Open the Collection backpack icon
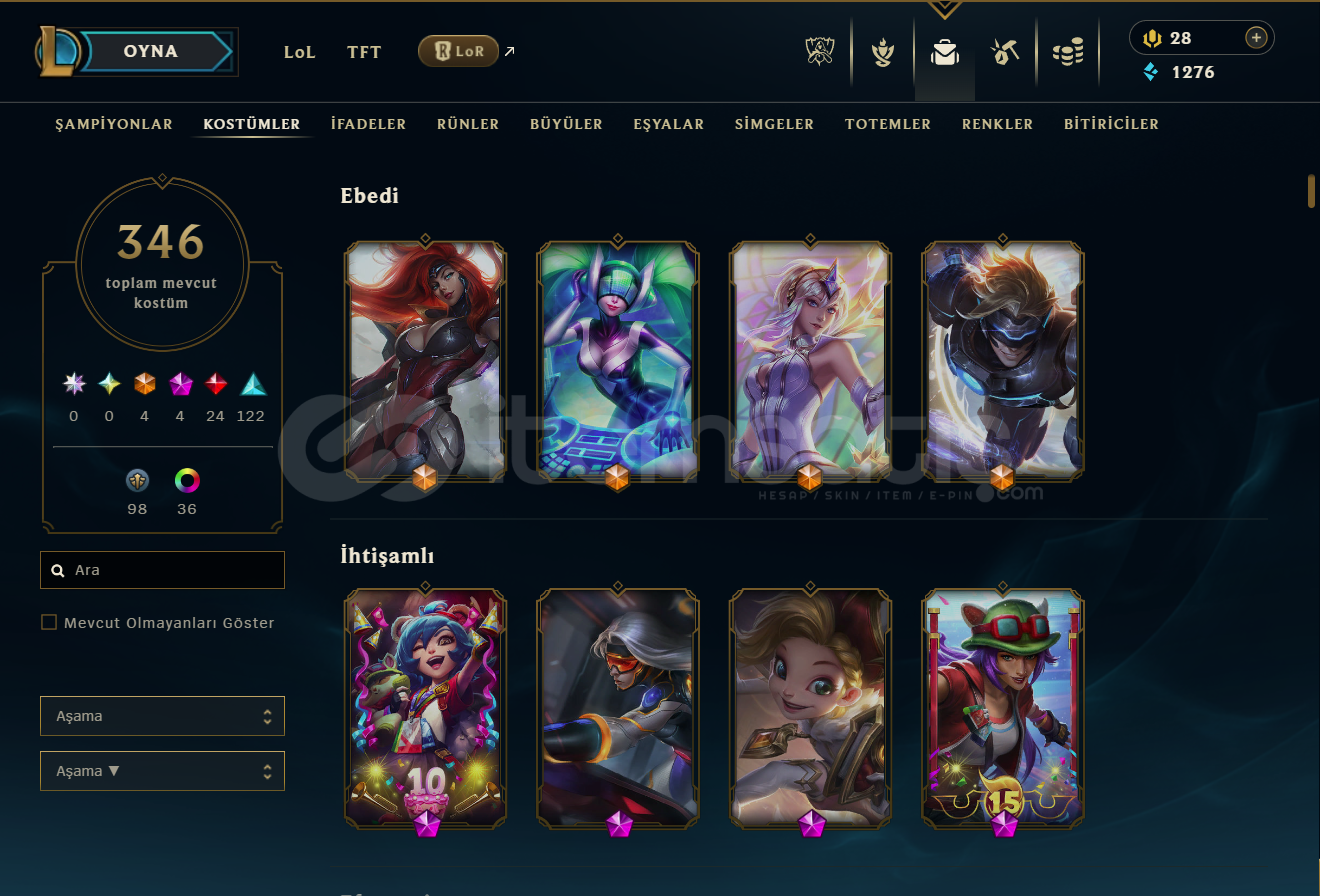The width and height of the screenshot is (1320, 896). tap(945, 52)
